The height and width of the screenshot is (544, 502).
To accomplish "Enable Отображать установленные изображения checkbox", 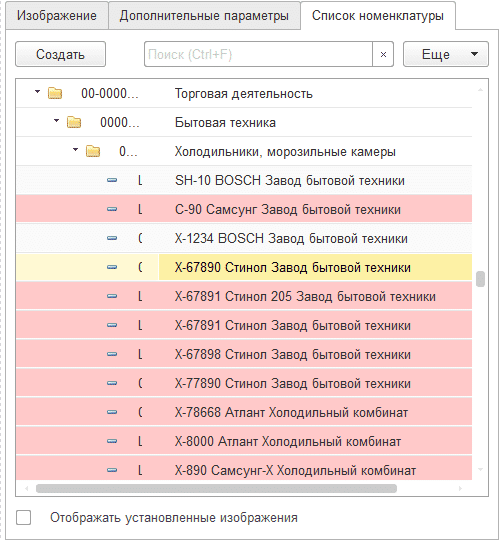I will tap(23, 518).
